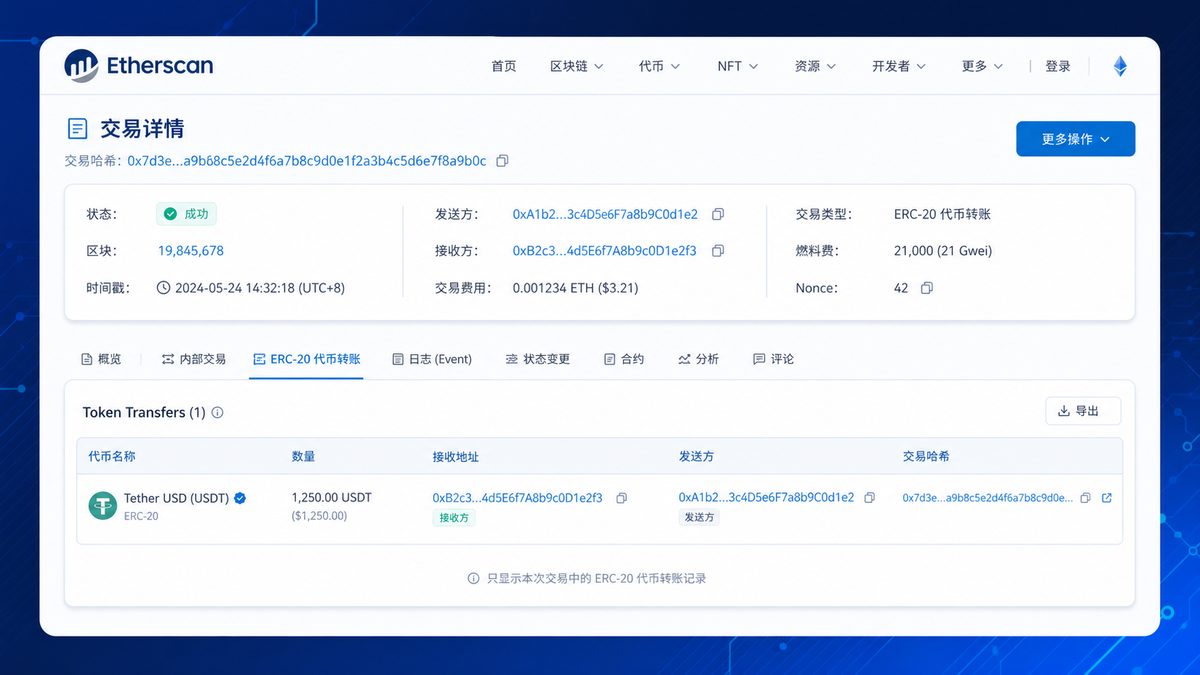Click the 1,250.00 USDT amount

tap(331, 498)
